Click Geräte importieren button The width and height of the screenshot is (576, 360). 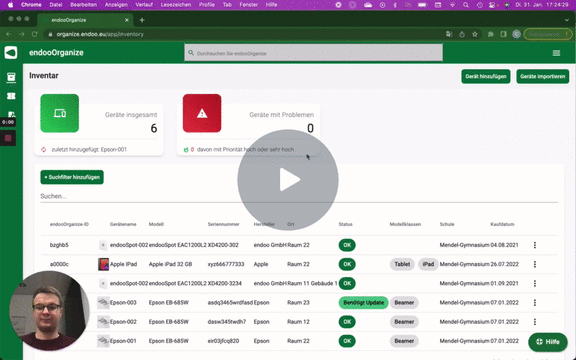(x=543, y=76)
